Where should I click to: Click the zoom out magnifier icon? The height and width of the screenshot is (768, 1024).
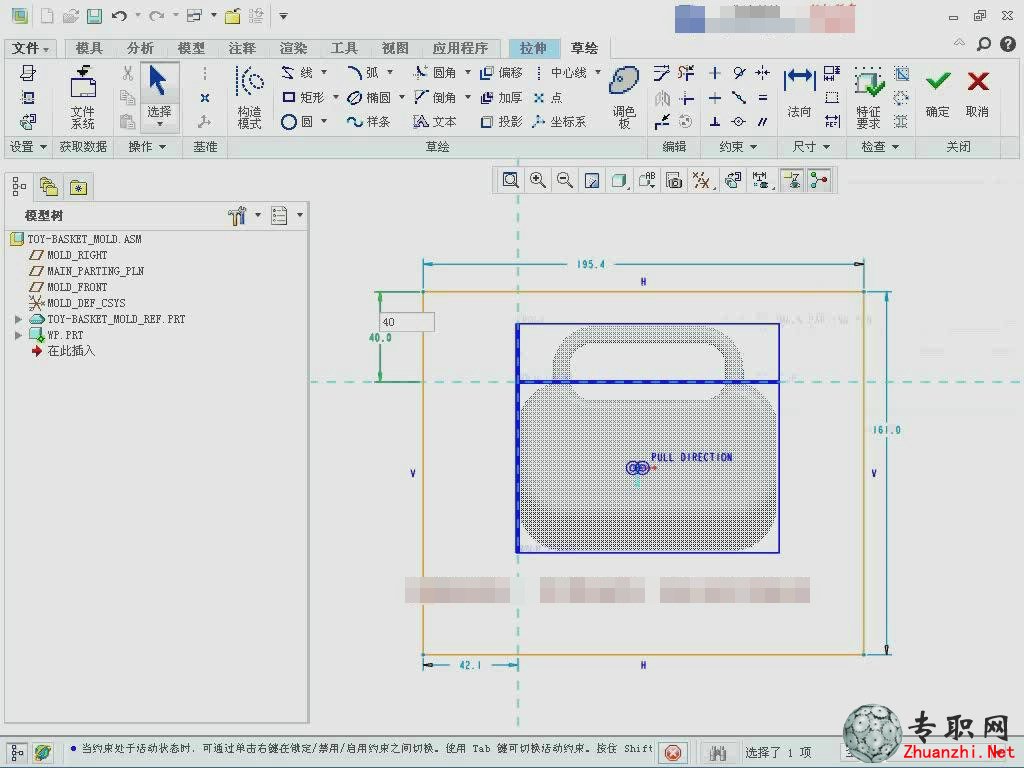tap(565, 180)
